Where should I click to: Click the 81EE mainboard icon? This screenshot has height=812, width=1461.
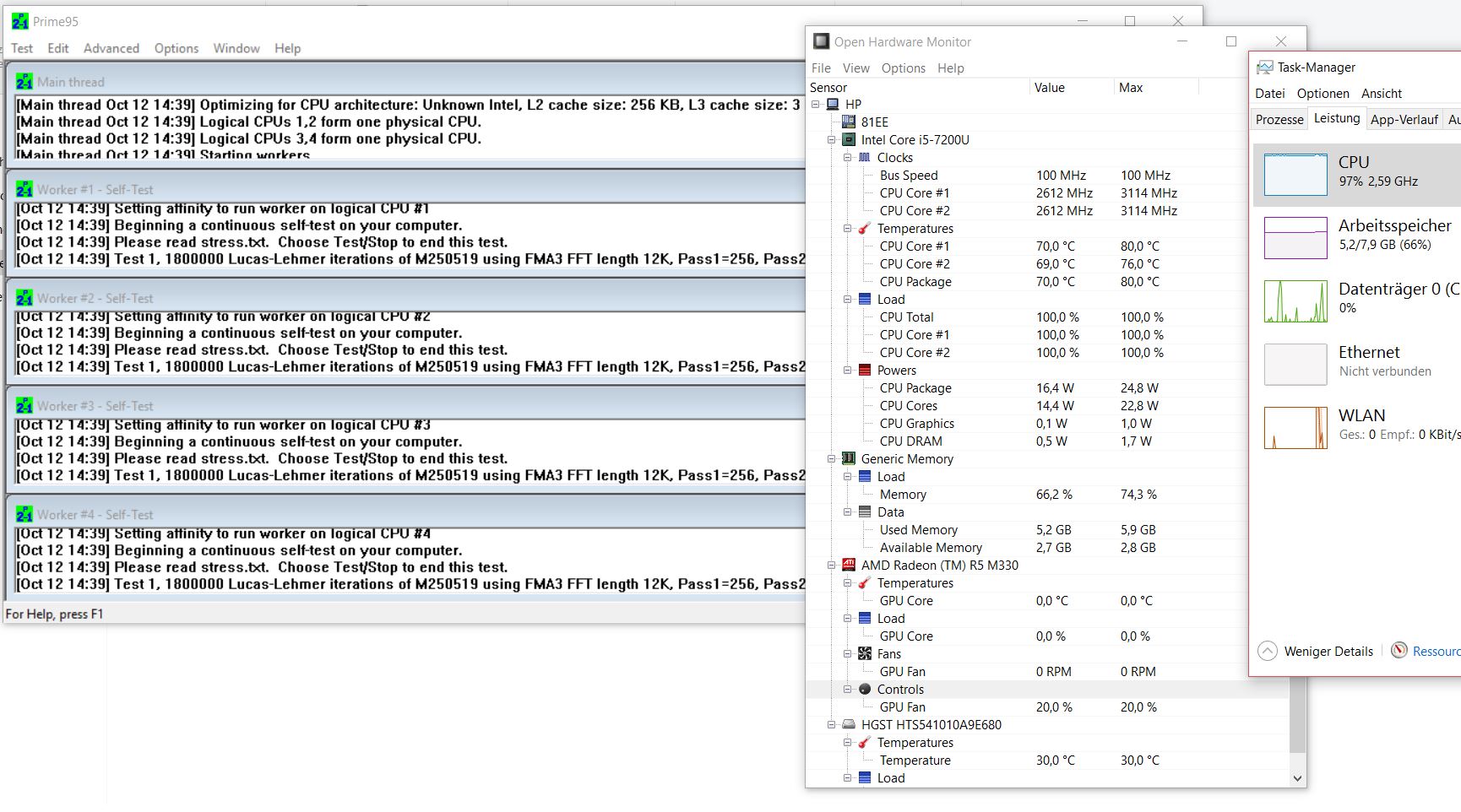pos(849,122)
